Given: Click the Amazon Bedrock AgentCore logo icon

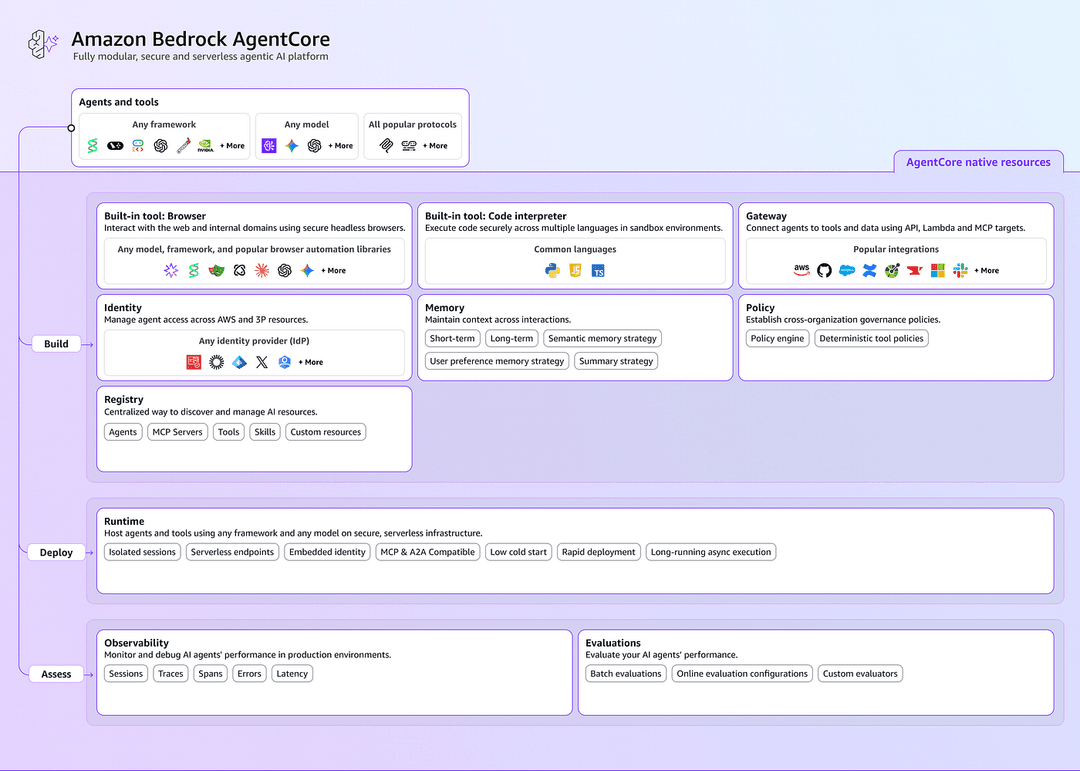Looking at the screenshot, I should [x=43, y=43].
